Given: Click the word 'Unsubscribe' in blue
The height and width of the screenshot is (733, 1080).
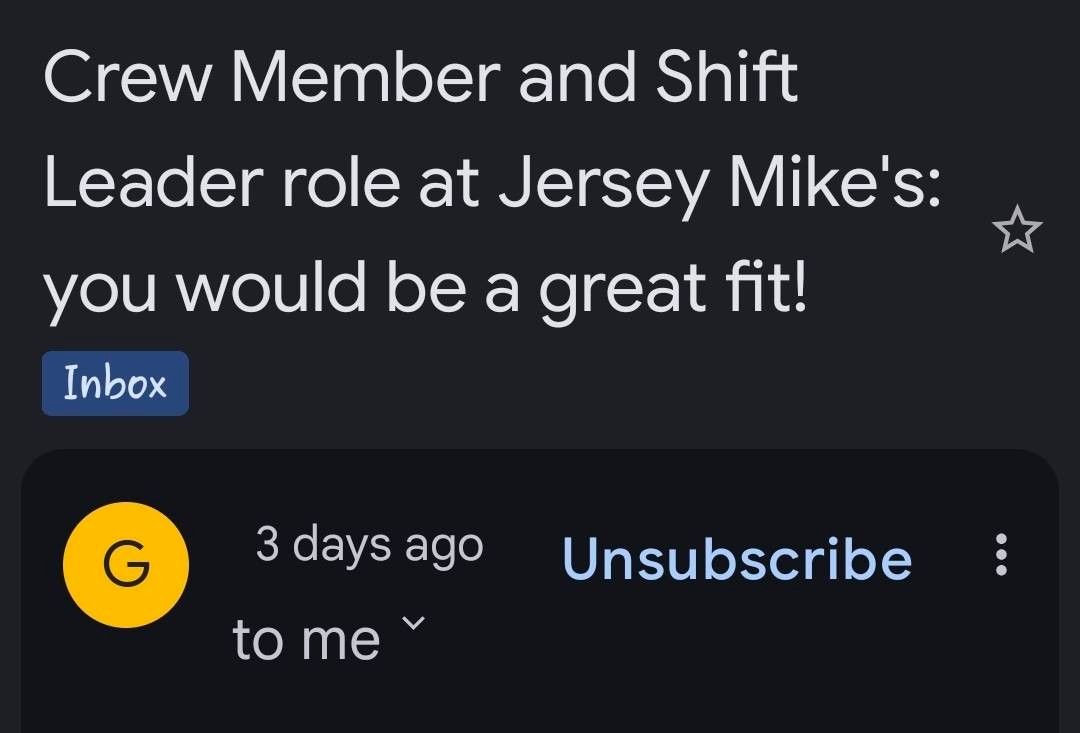Looking at the screenshot, I should [x=737, y=558].
